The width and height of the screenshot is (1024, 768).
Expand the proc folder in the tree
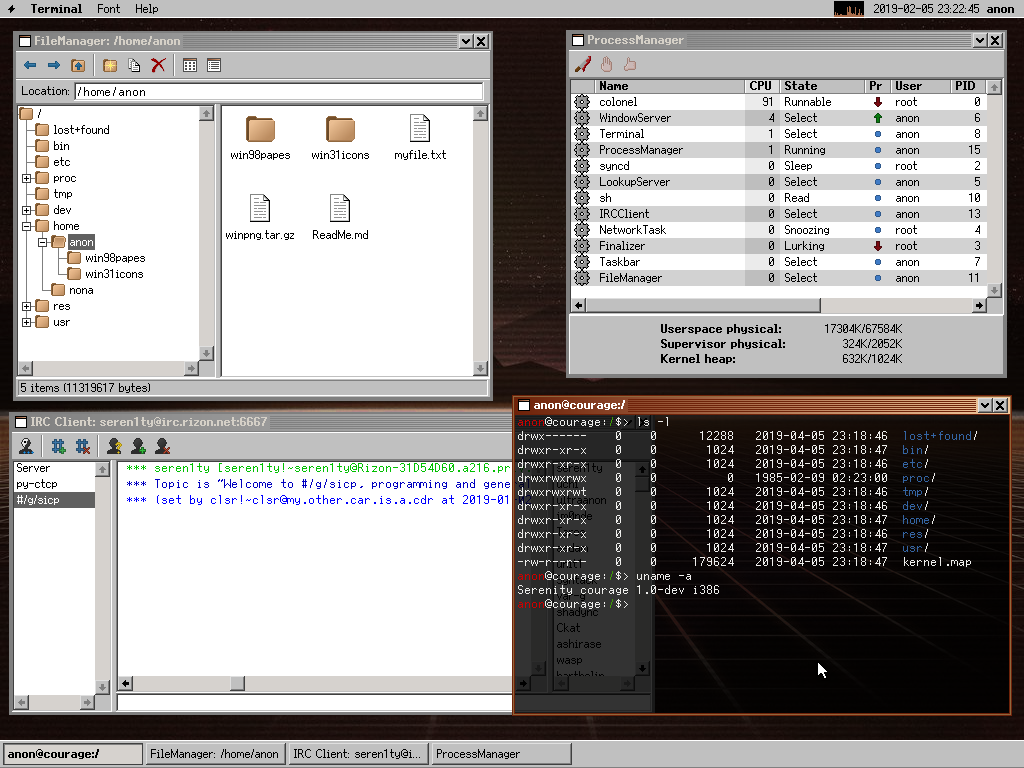27,178
